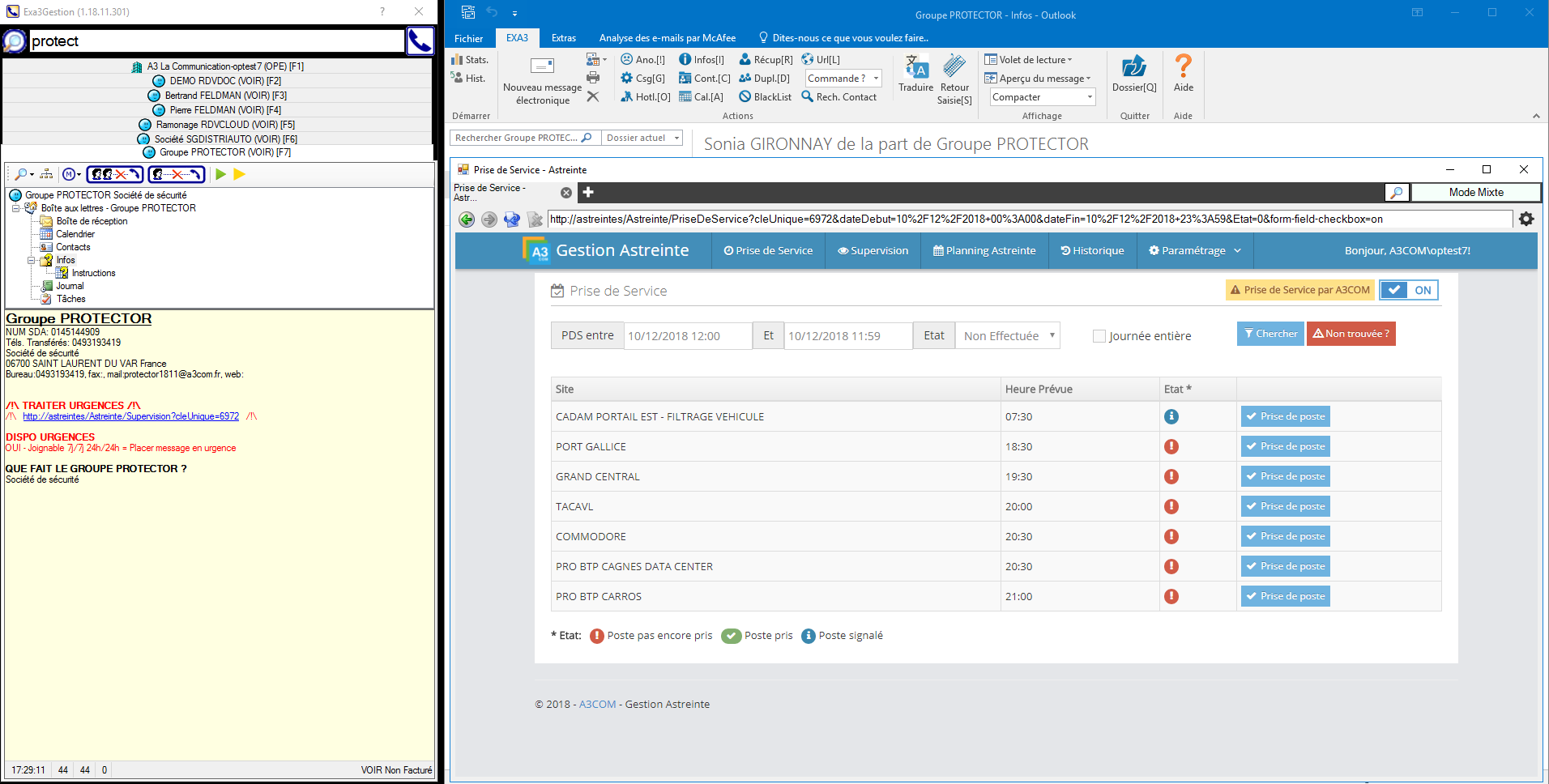Click the PDS entre start date field
This screenshot has width=1549, height=784.
pyautogui.click(x=687, y=336)
